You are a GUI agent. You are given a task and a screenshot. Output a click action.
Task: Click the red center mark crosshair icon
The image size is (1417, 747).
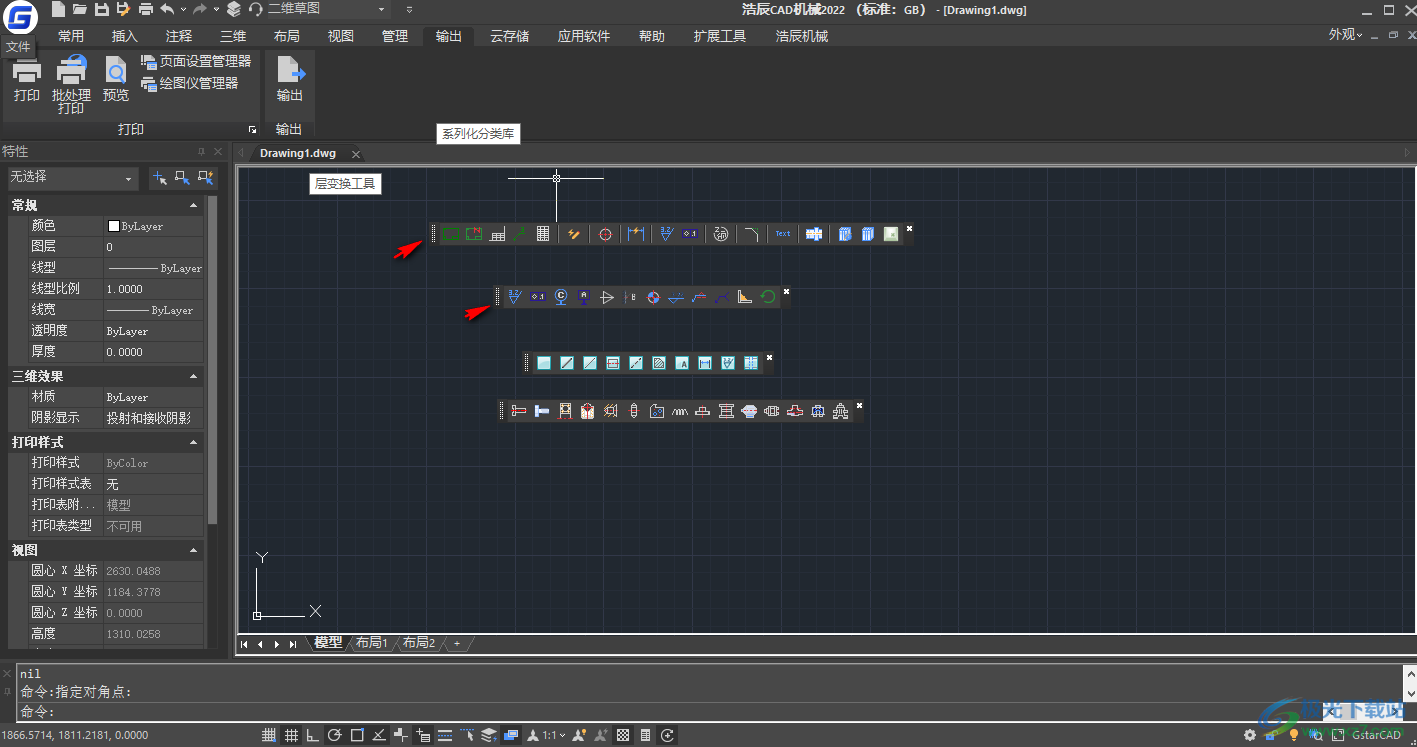[605, 234]
